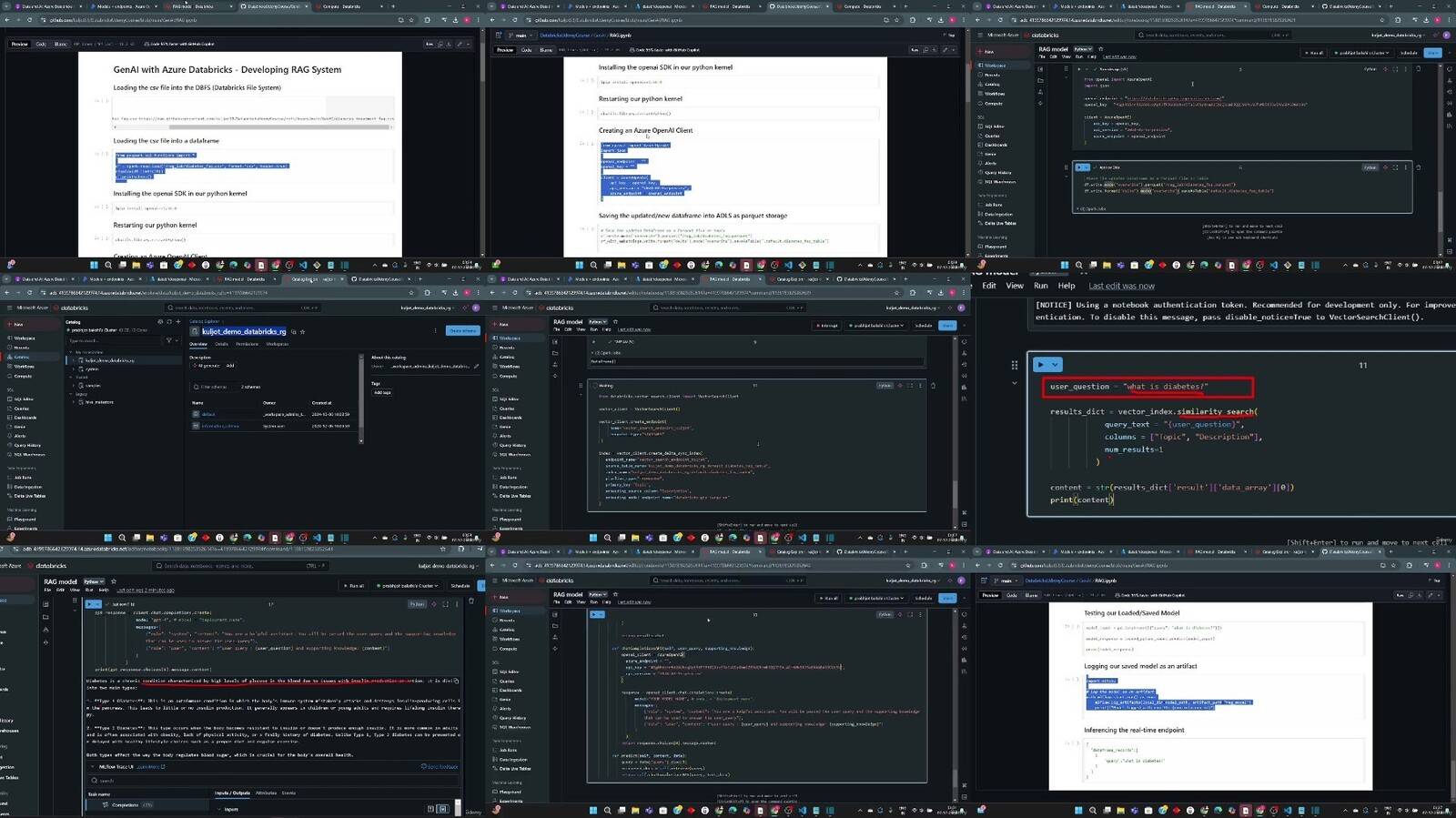Expand the samples catalog tree node
Screen dimensions: 1456x818
tap(74, 385)
